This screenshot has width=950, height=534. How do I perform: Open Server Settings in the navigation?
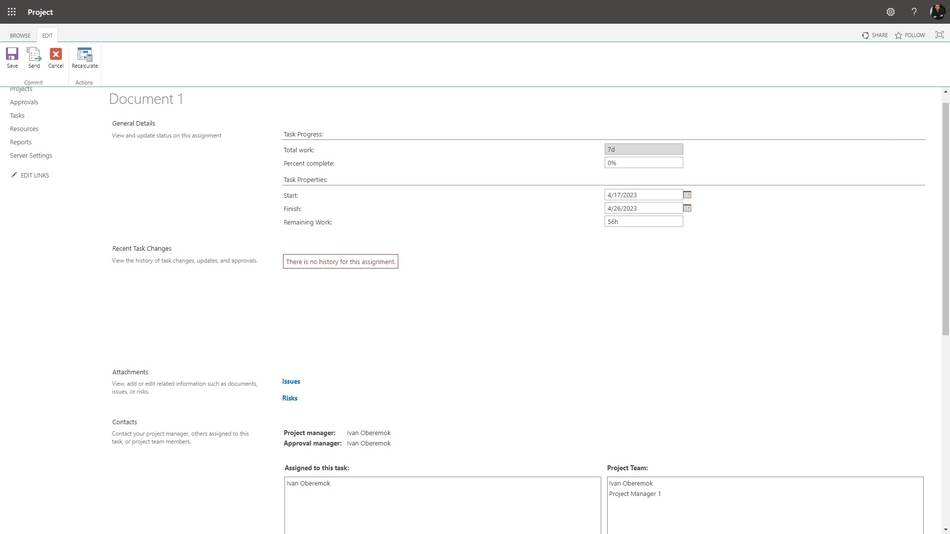pos(31,155)
